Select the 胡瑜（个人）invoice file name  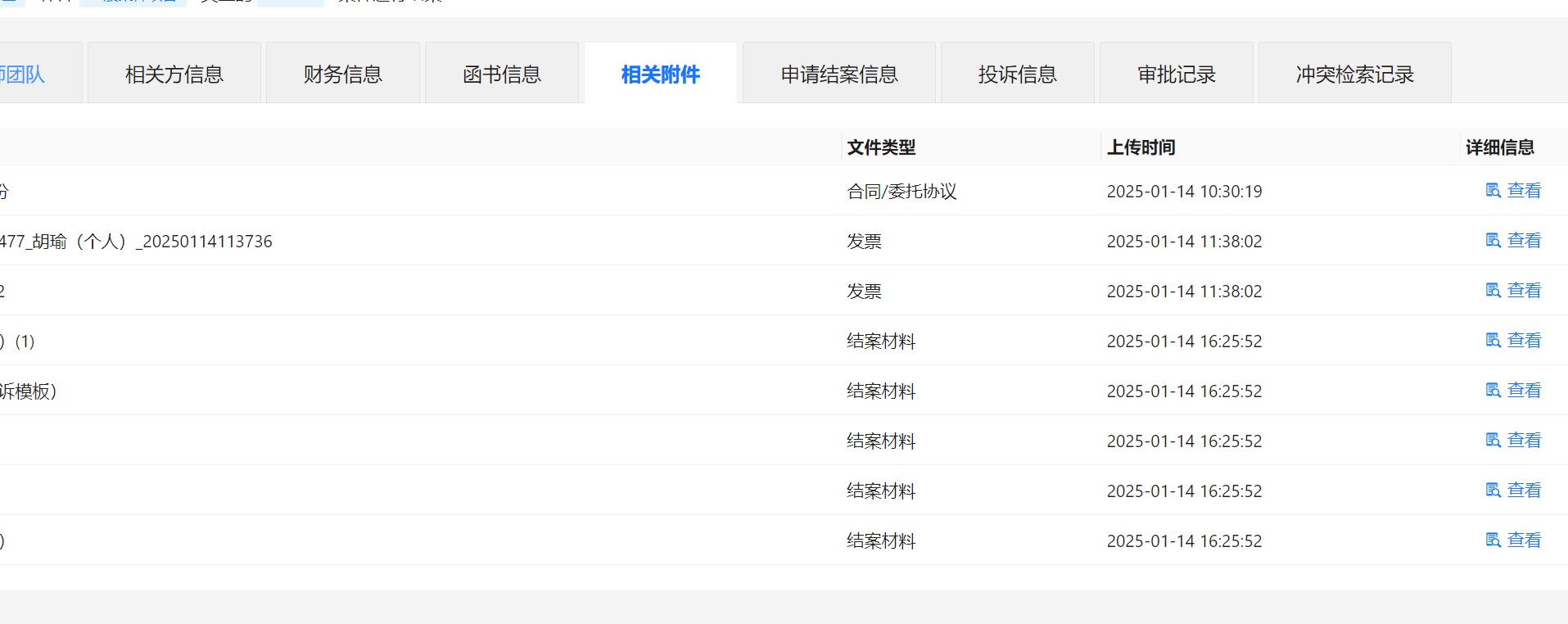(x=136, y=242)
